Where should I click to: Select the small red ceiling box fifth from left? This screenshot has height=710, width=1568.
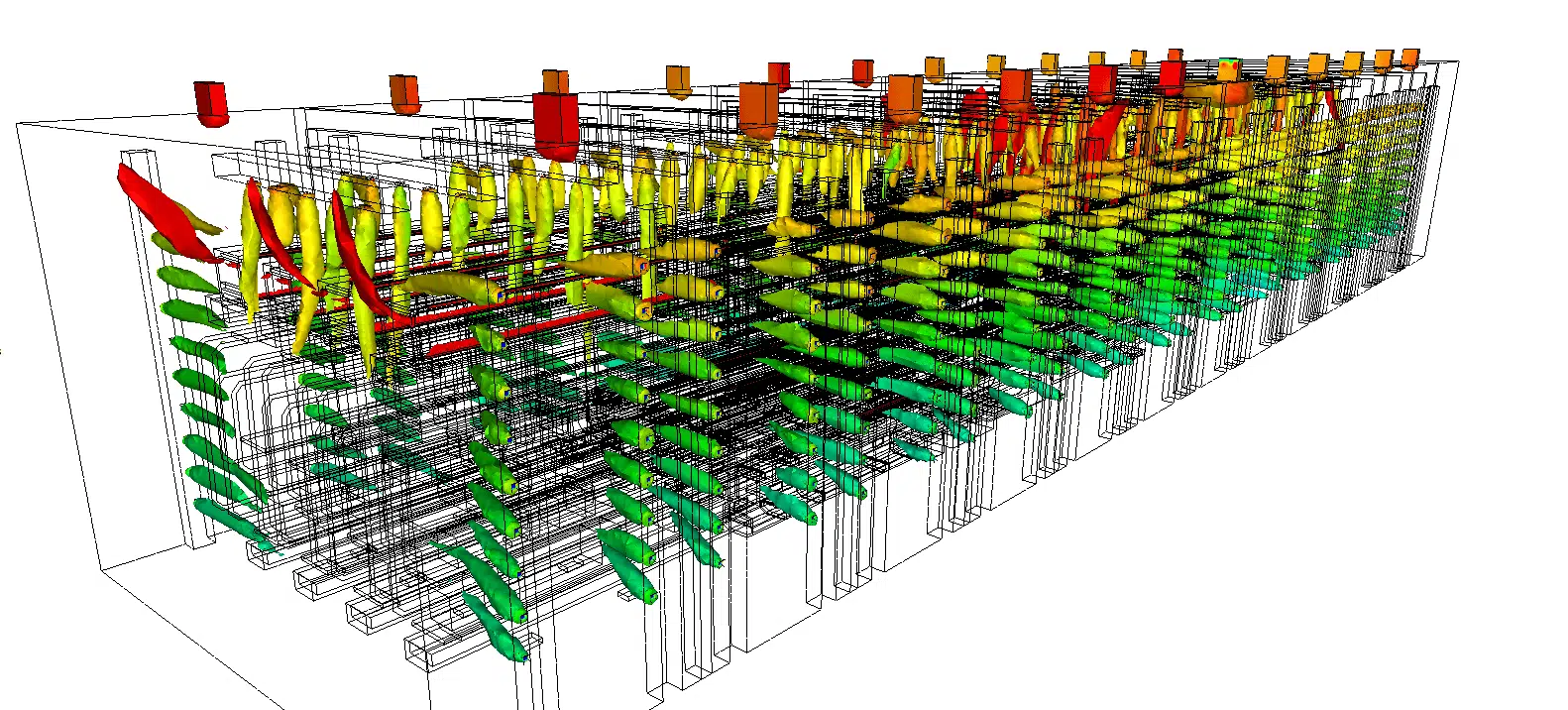[x=778, y=74]
